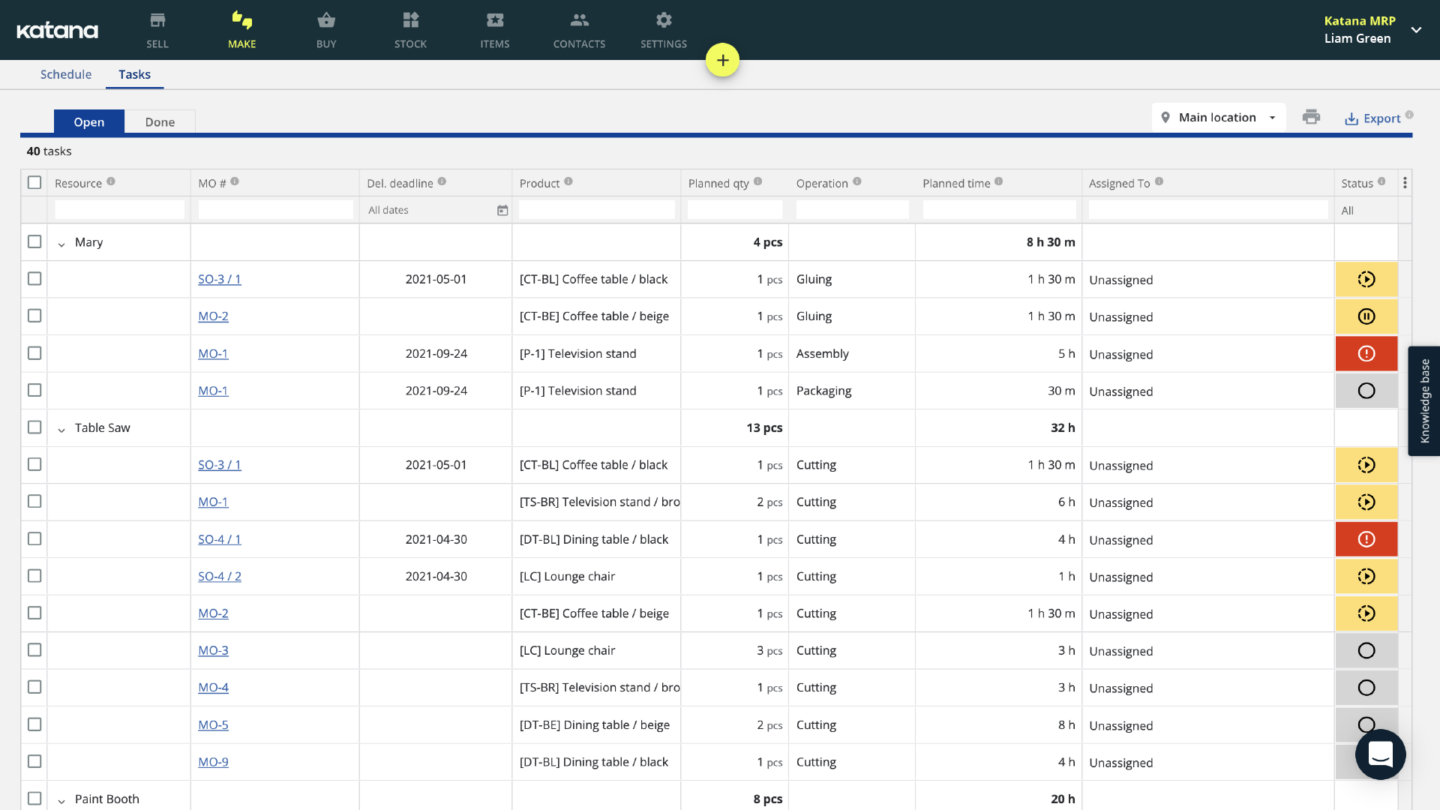This screenshot has height=810, width=1440.
Task: Open the MO-5 manufacturing order link
Action: pos(213,725)
